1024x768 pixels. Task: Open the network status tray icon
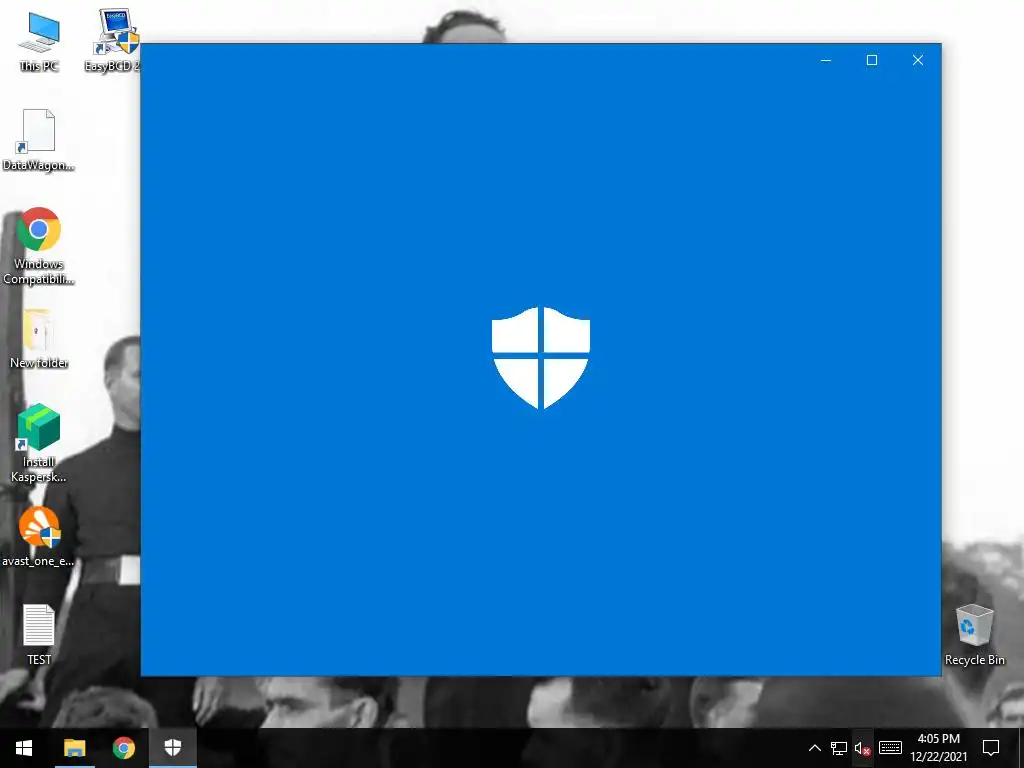click(x=839, y=748)
